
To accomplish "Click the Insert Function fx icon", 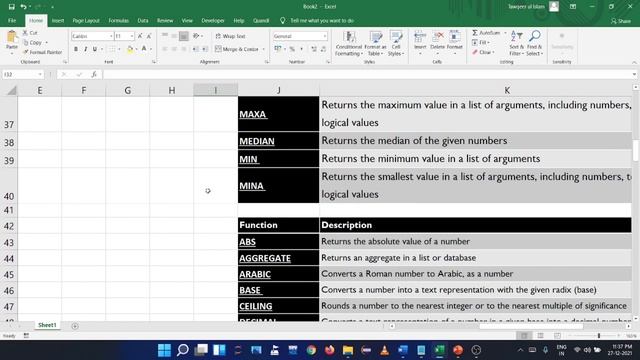I will tap(94, 74).
